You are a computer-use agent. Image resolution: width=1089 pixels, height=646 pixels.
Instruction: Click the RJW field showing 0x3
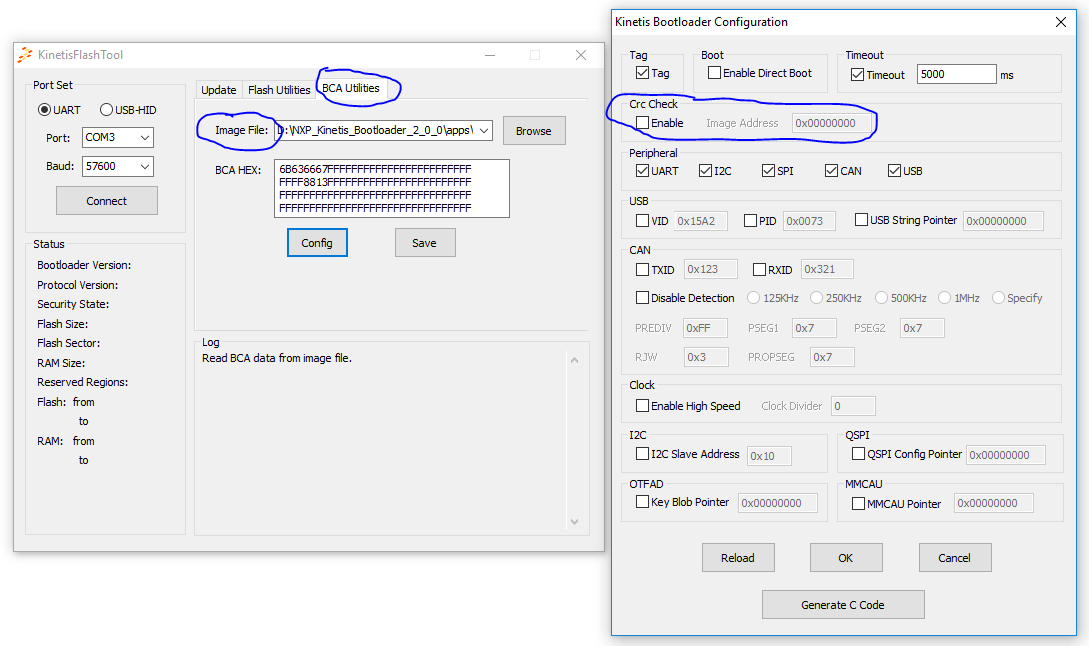(706, 357)
